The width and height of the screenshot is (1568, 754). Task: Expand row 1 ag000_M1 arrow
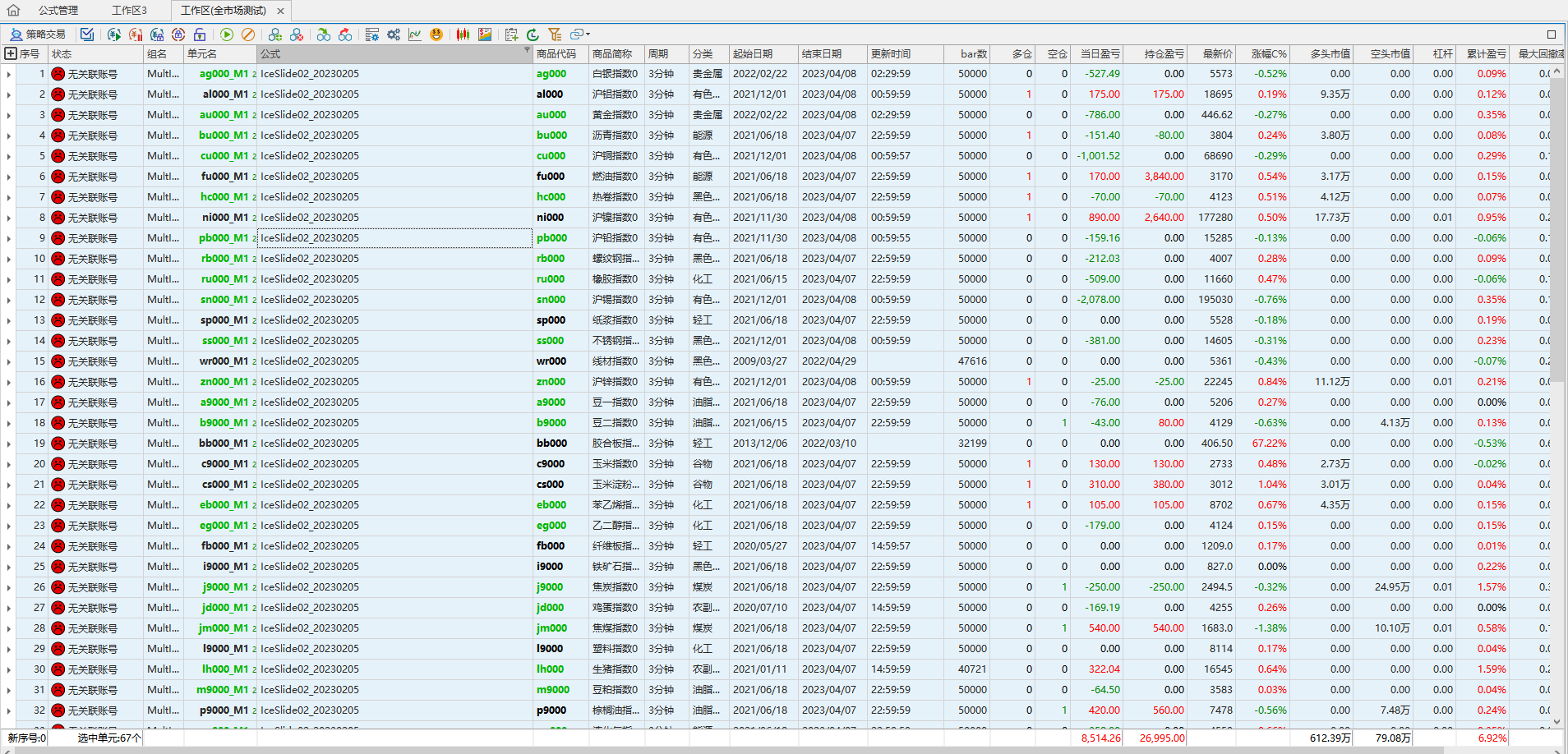pos(9,75)
